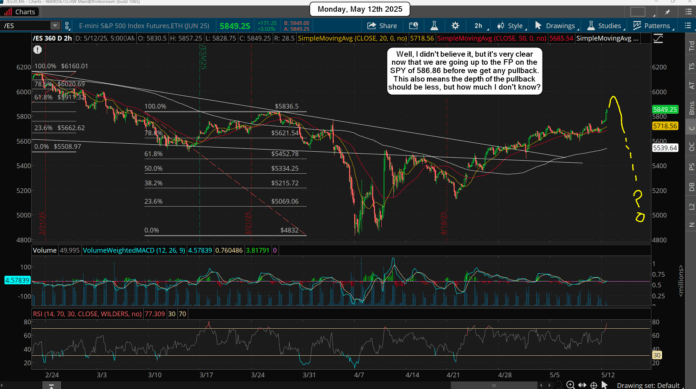This screenshot has width=696, height=389.
Task: Open the PS sidebar tab
Action: pos(691,167)
